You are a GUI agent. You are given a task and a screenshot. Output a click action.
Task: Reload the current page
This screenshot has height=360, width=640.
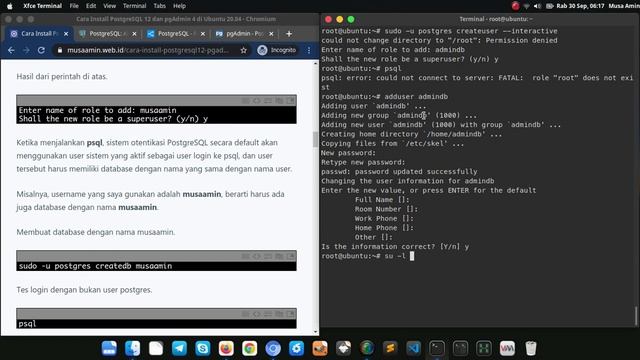tap(41, 50)
